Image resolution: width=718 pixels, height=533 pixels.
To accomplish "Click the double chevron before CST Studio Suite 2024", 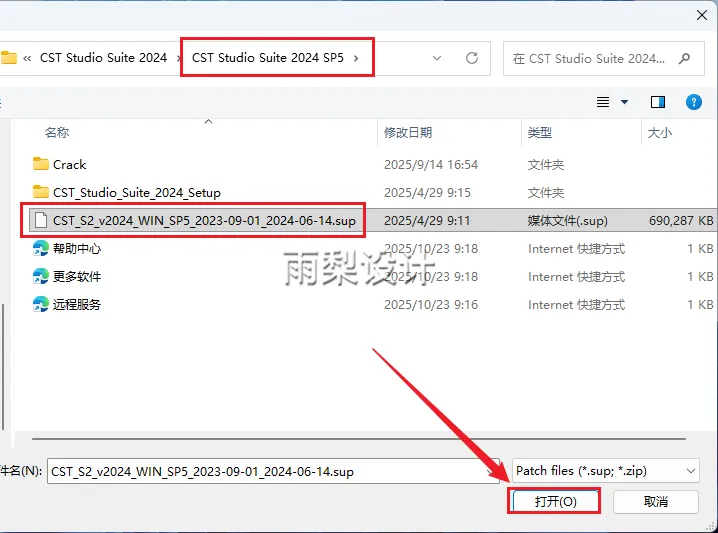I will (27, 58).
